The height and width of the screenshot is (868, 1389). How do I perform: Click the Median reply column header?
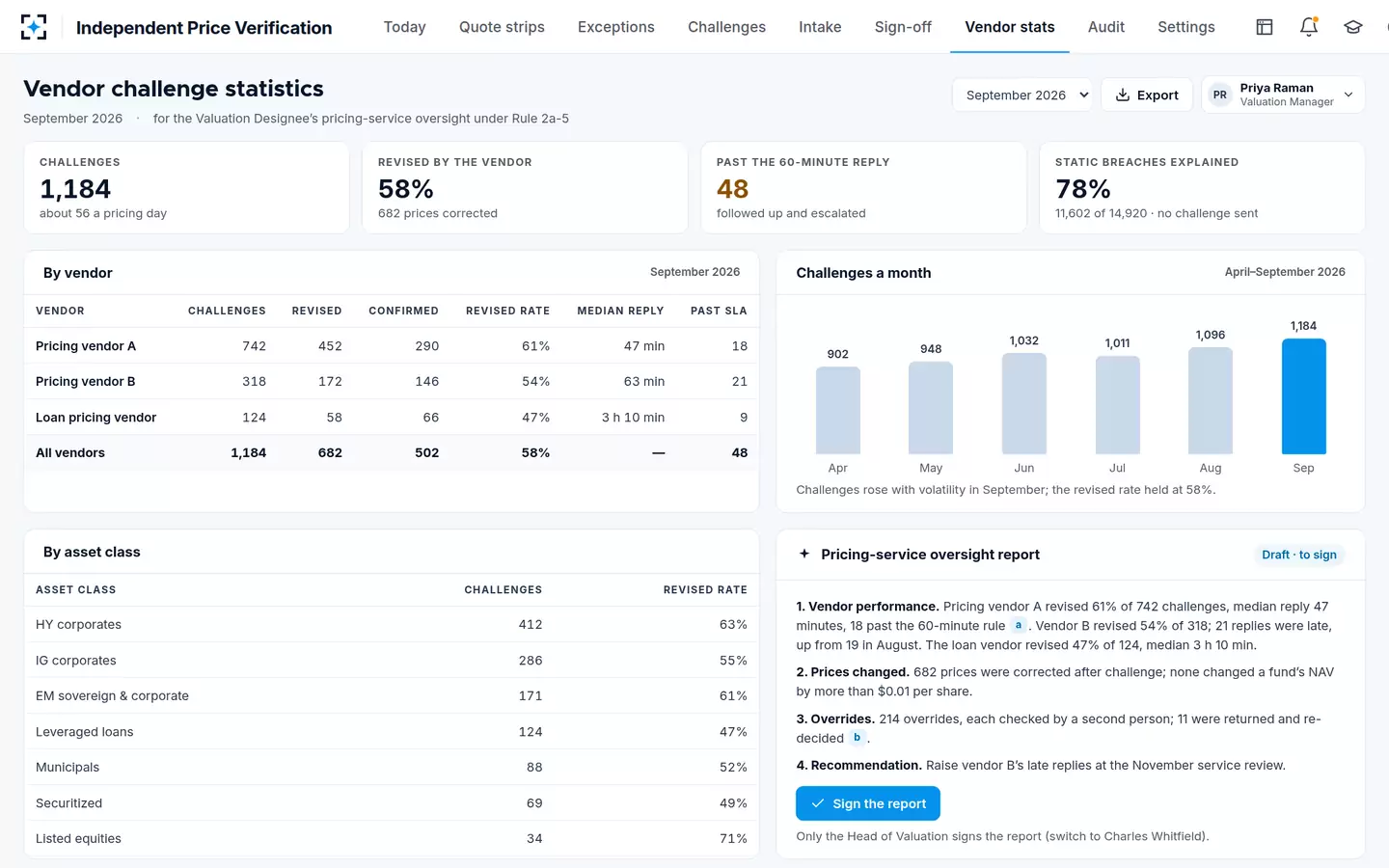[x=620, y=311]
